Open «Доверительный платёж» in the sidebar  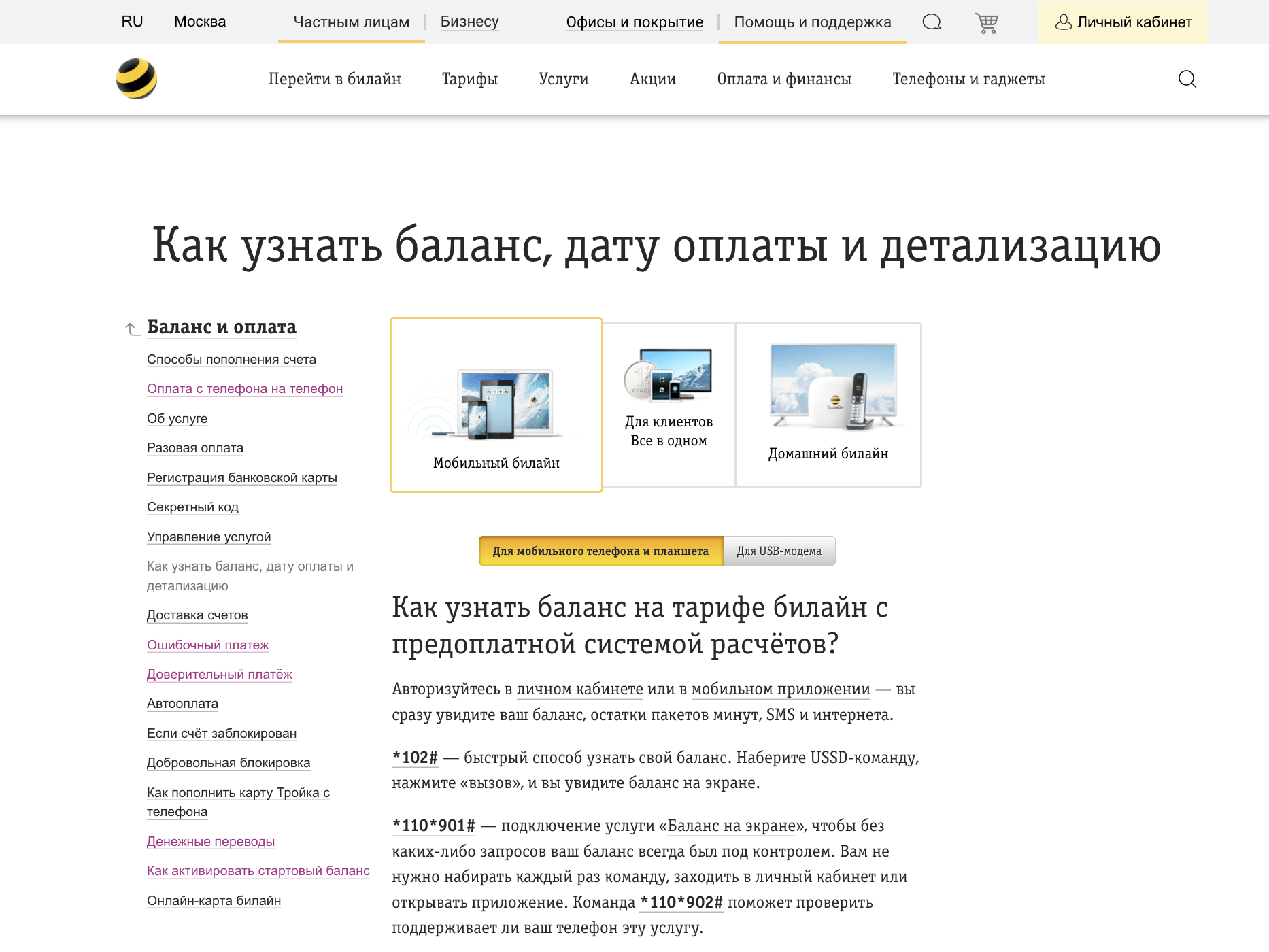[219, 674]
